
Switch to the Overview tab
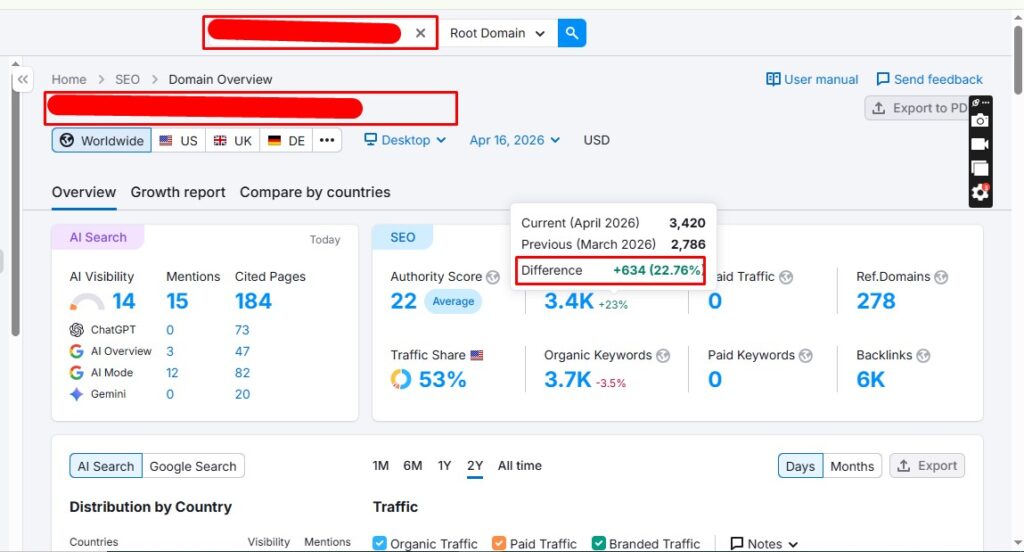[x=84, y=192]
